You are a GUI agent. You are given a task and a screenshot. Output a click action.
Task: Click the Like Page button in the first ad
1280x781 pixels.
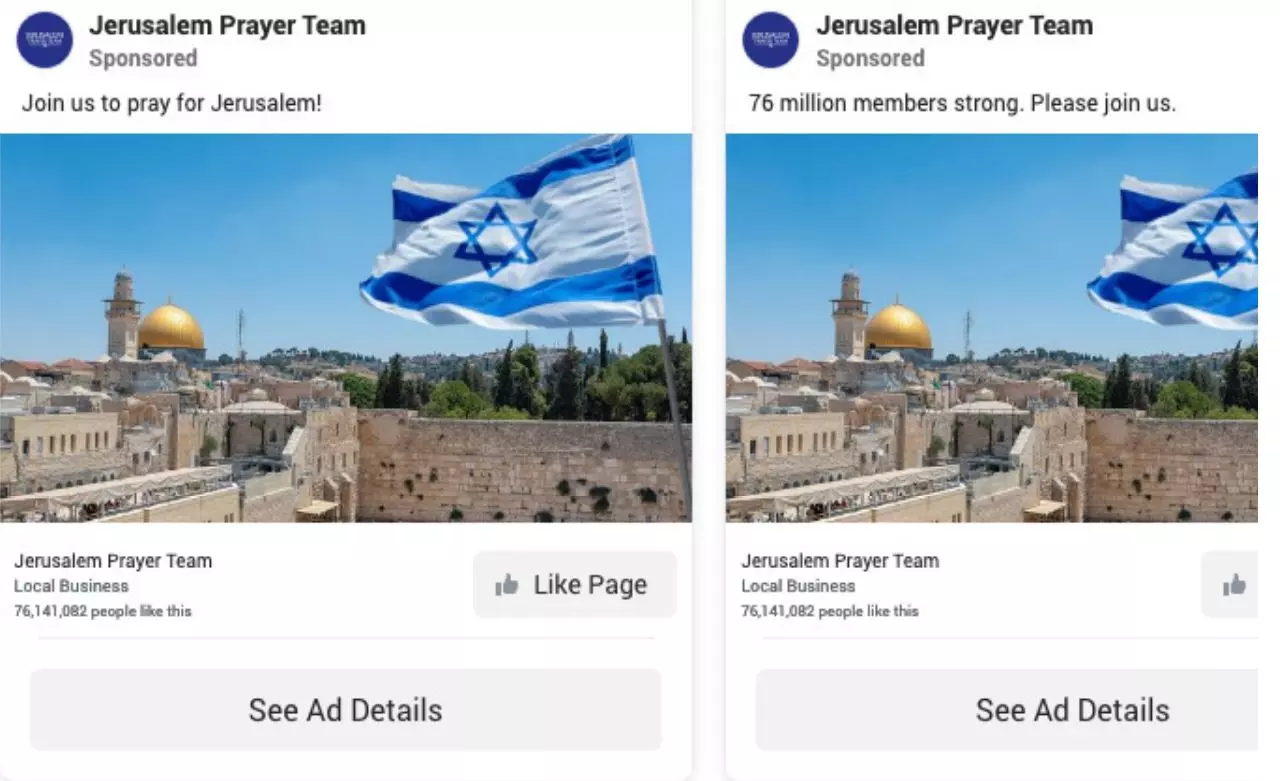[x=575, y=584]
